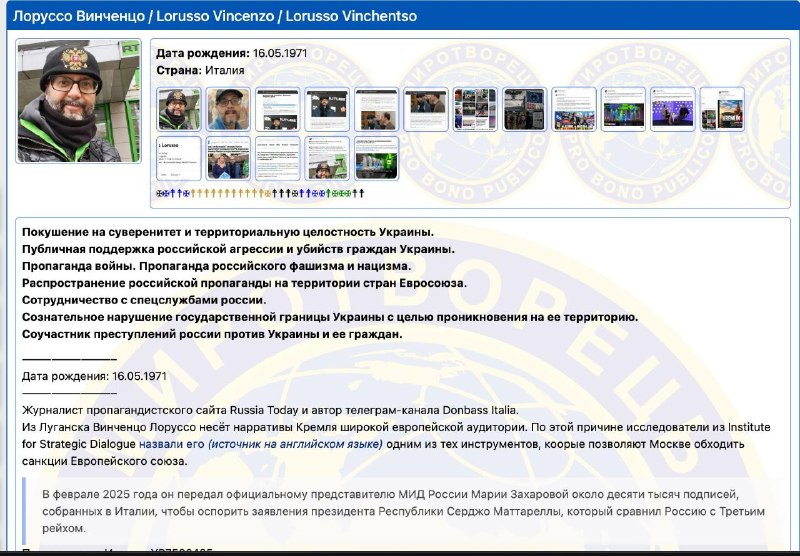This screenshot has width=800, height=556.
Task: Click 'Журналист пропагандистского сайта Russia Today' sentence
Action: tap(270, 410)
